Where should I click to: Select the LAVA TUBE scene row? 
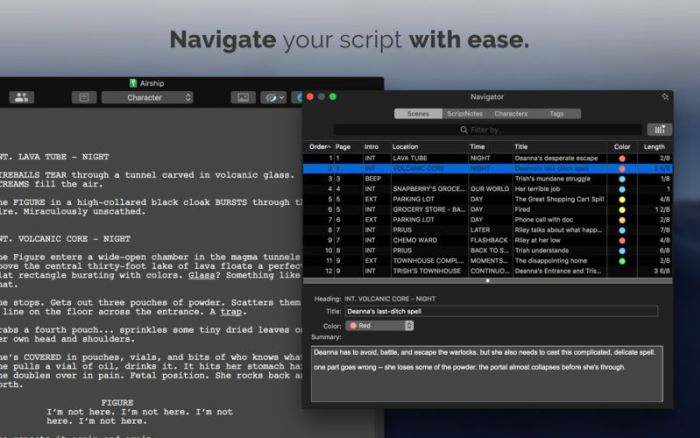point(488,159)
